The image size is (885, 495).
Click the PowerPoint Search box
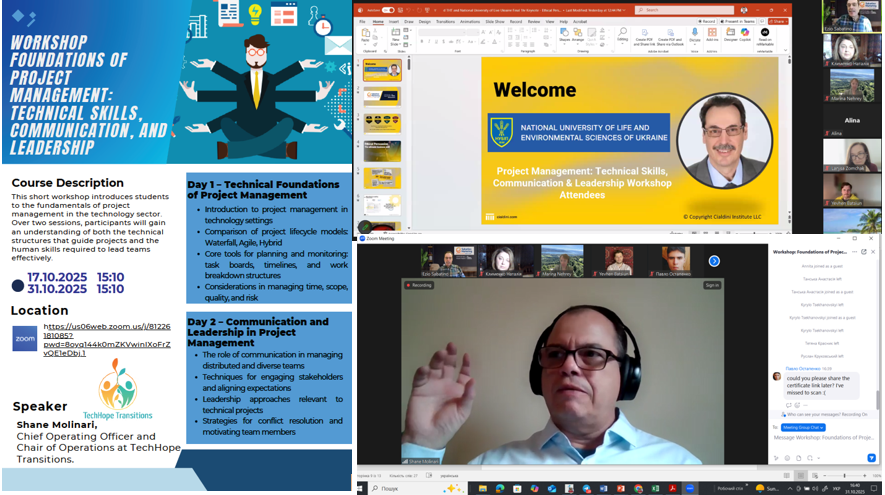[684, 10]
